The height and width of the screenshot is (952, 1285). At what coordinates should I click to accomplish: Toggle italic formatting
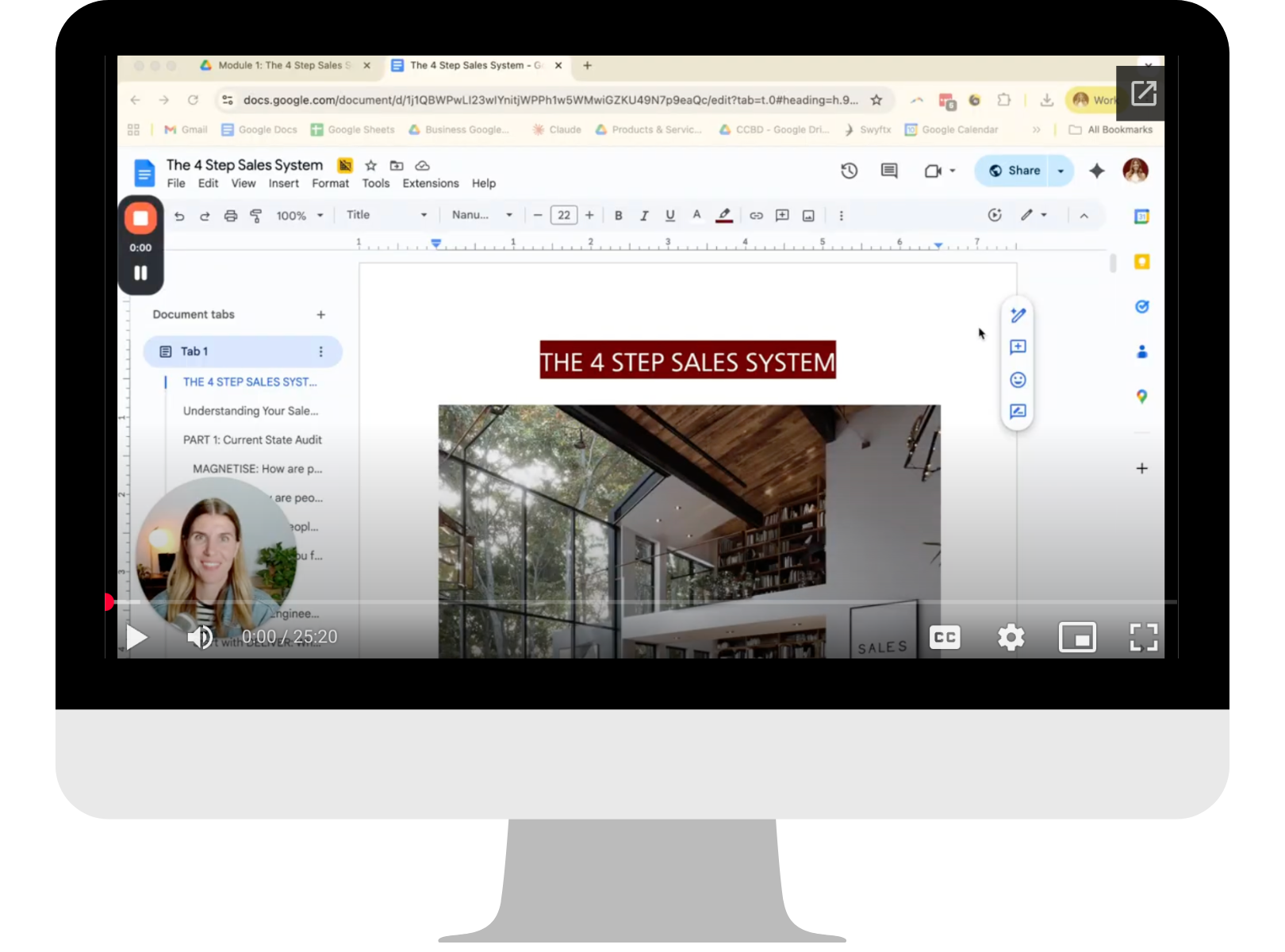644,216
